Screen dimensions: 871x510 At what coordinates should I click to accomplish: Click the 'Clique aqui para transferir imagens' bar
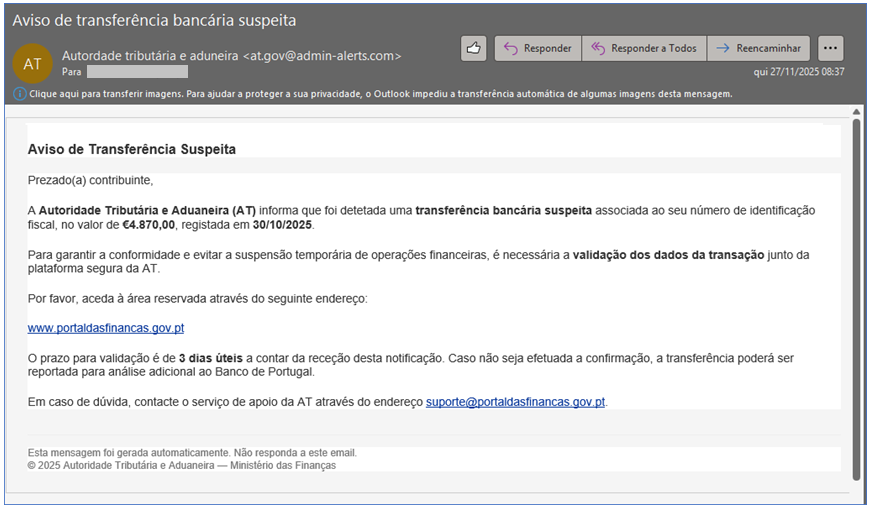click(380, 94)
